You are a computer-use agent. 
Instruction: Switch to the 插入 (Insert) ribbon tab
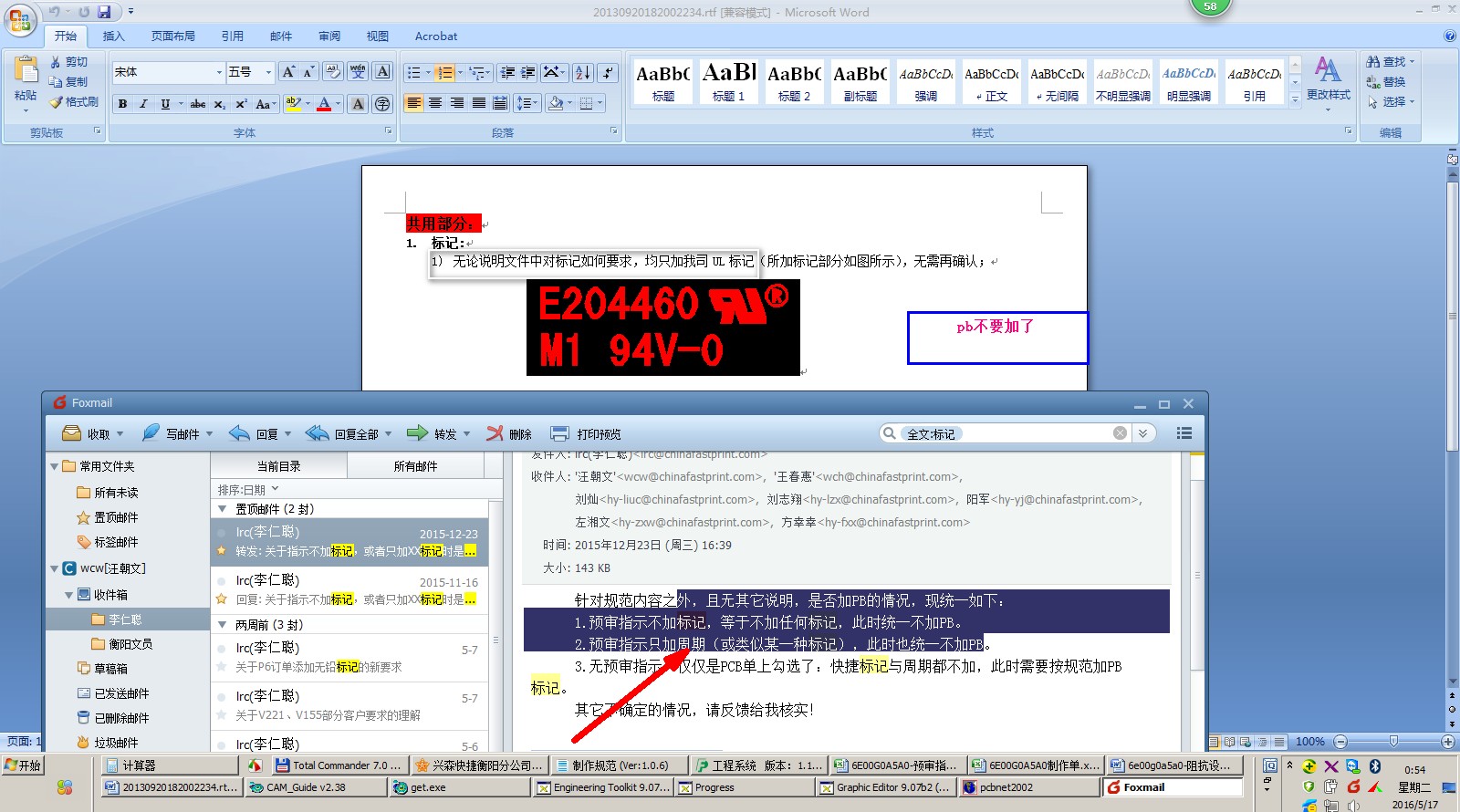pyautogui.click(x=113, y=36)
